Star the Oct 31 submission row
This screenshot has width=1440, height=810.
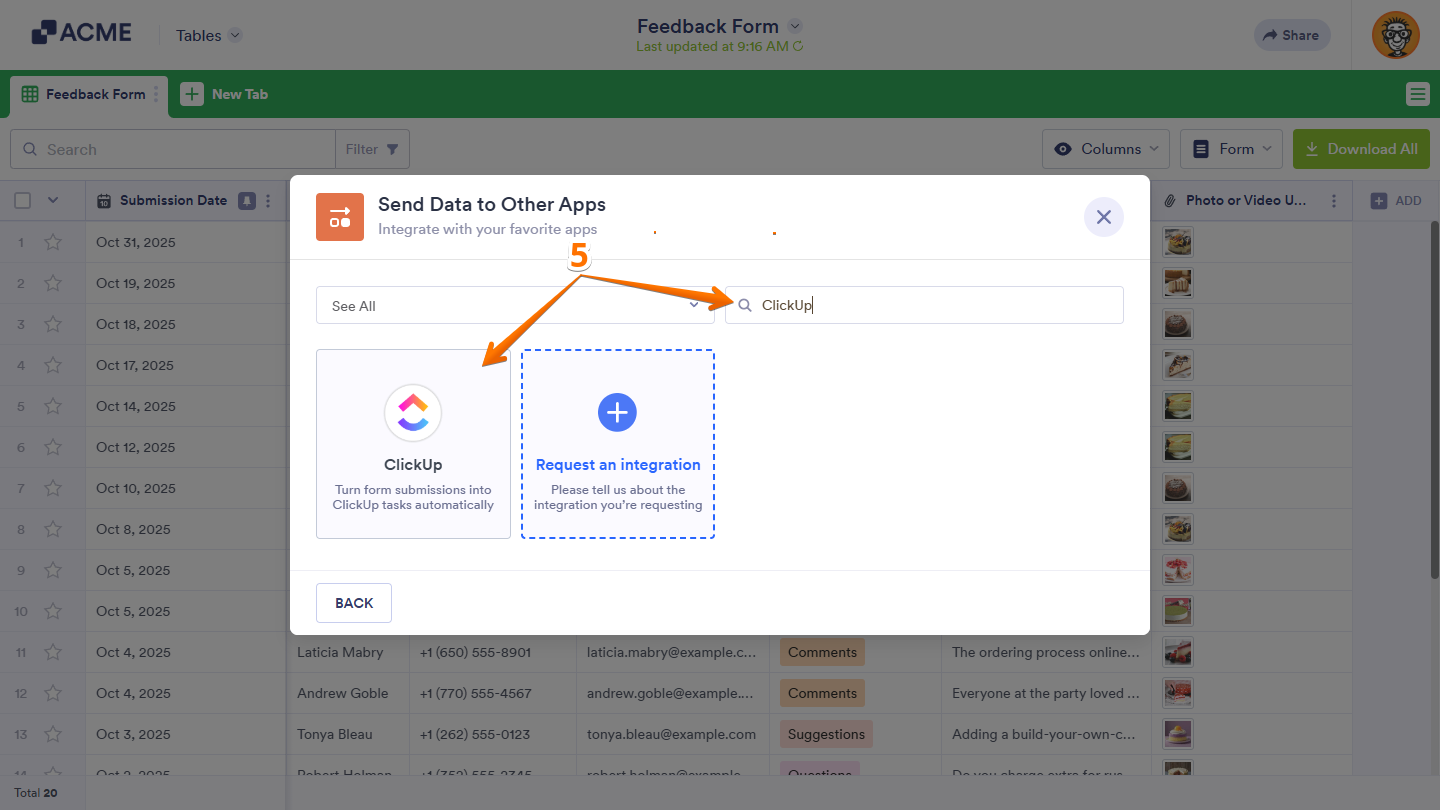(x=53, y=242)
